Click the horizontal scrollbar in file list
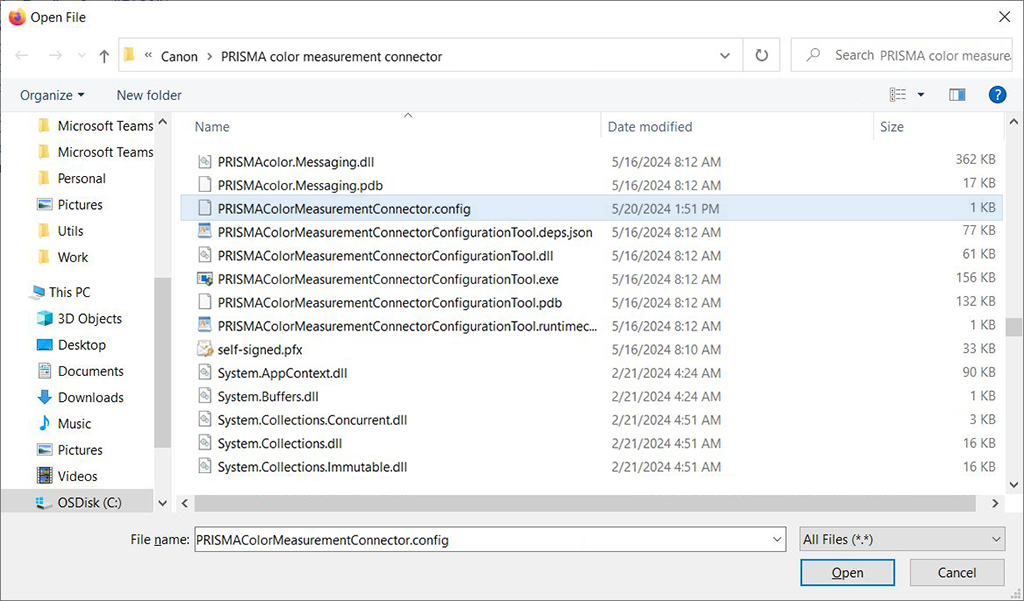Viewport: 1024px width, 601px height. (x=580, y=503)
